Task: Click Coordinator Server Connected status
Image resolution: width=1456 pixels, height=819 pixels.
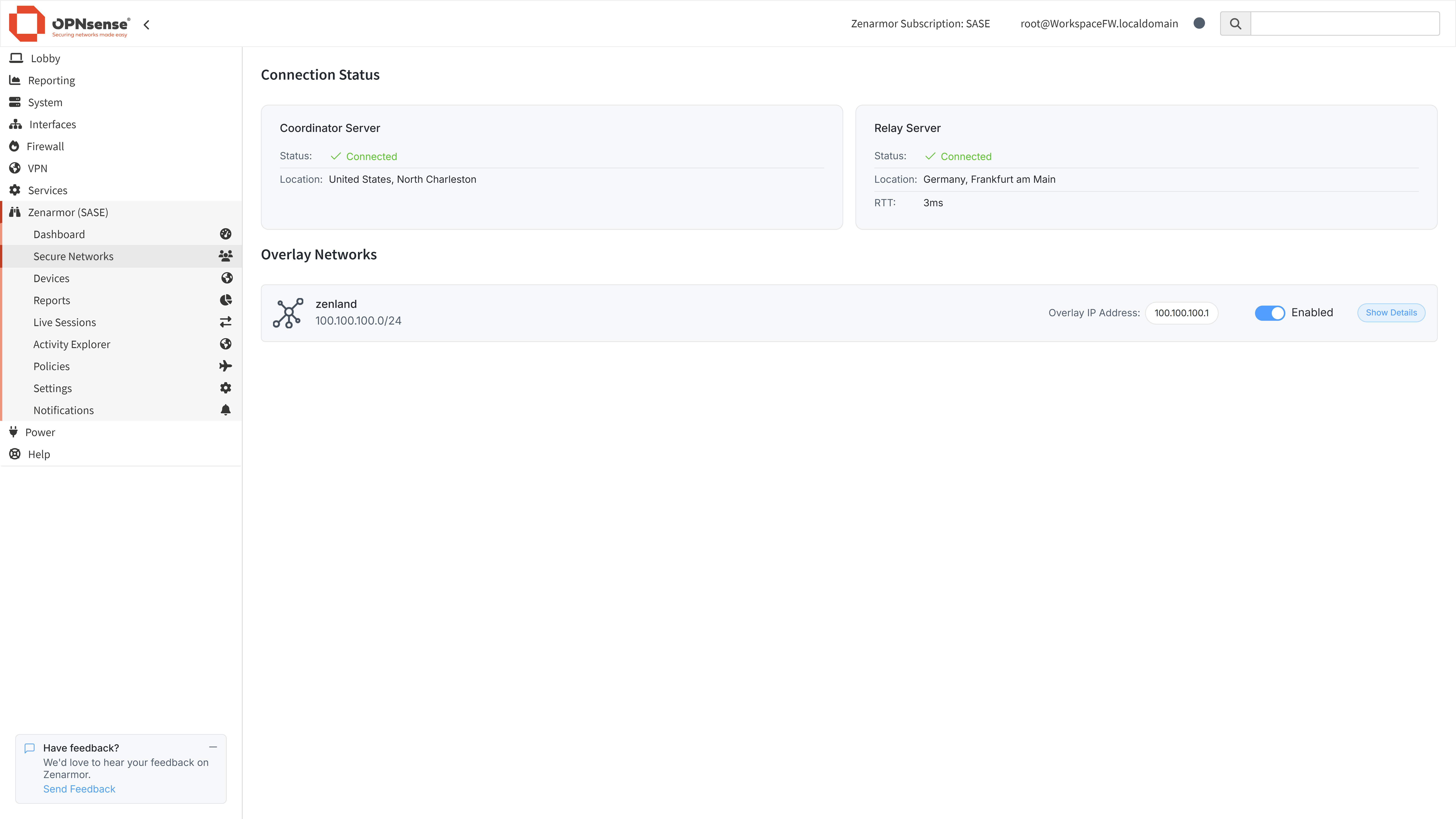Action: (x=364, y=157)
